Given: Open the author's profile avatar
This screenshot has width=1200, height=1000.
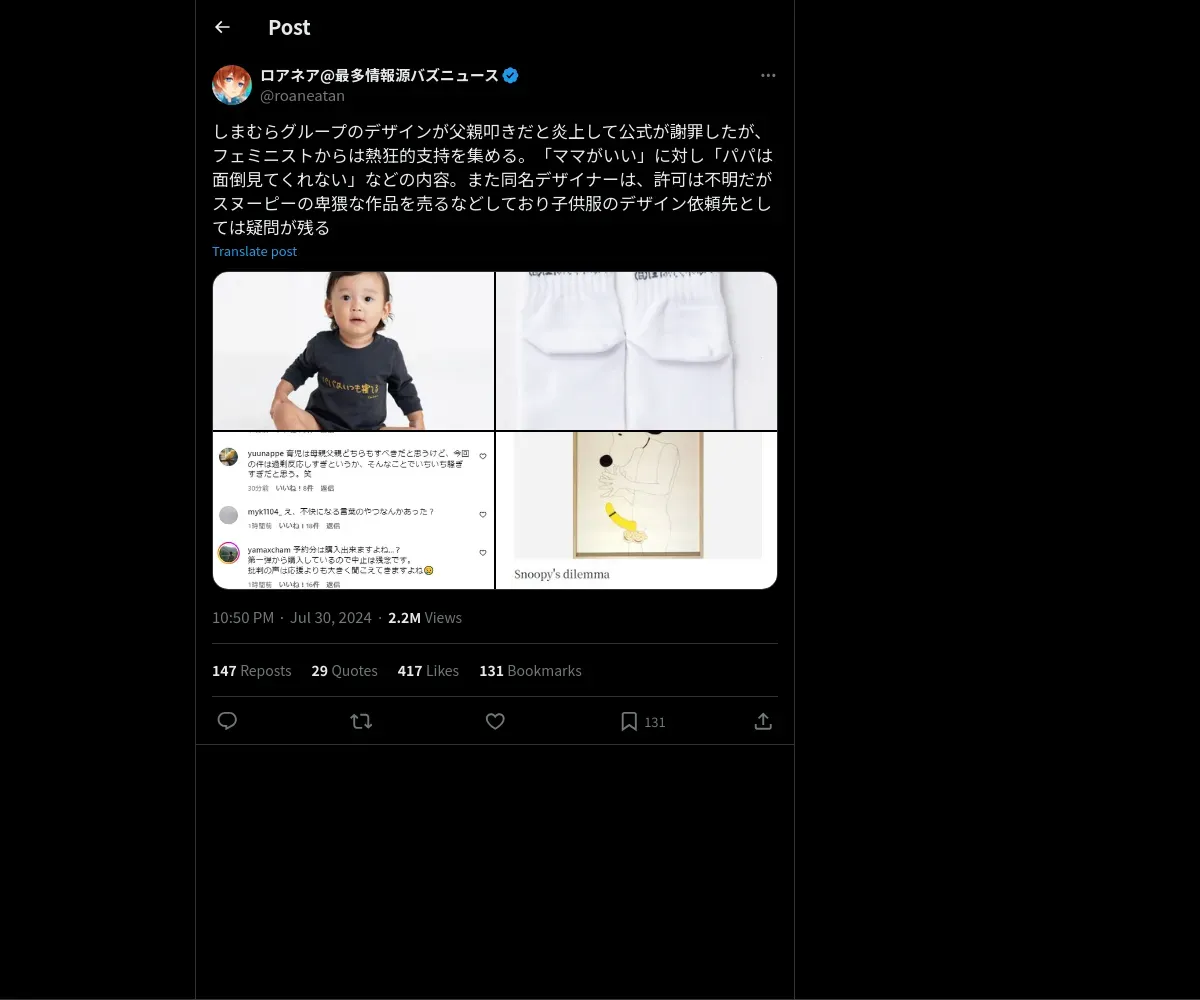Looking at the screenshot, I should (232, 85).
